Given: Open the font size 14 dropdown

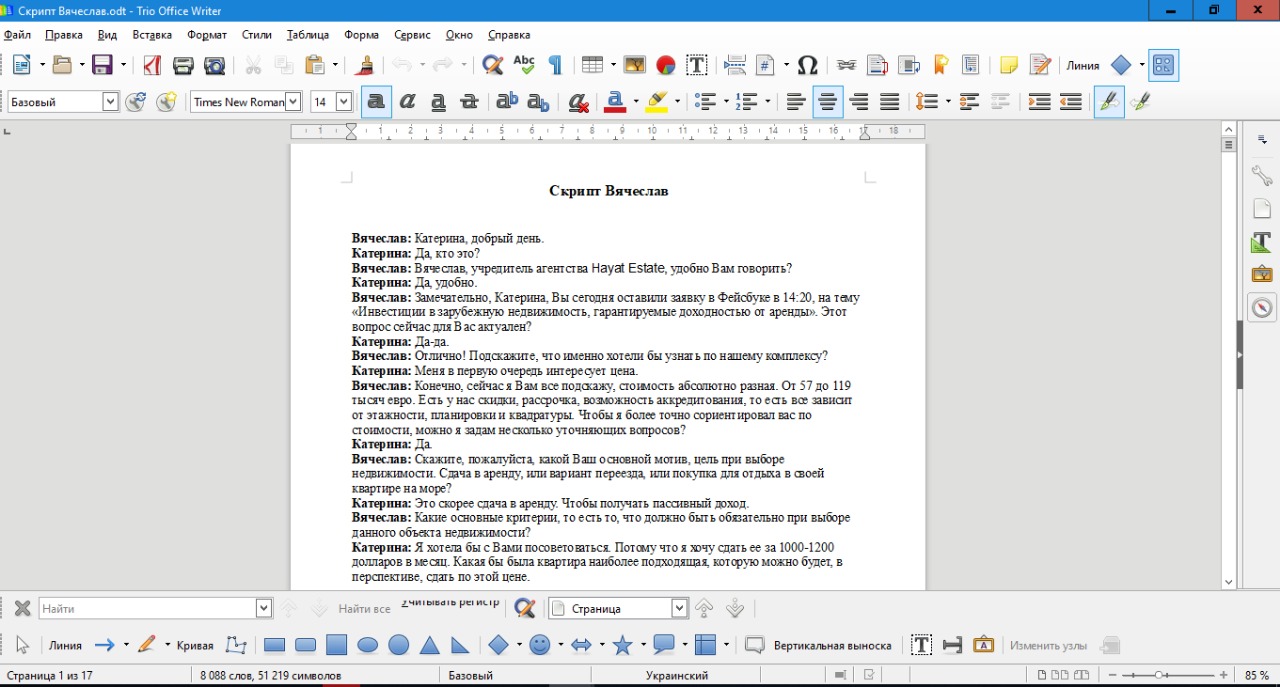Looking at the screenshot, I should tap(344, 102).
